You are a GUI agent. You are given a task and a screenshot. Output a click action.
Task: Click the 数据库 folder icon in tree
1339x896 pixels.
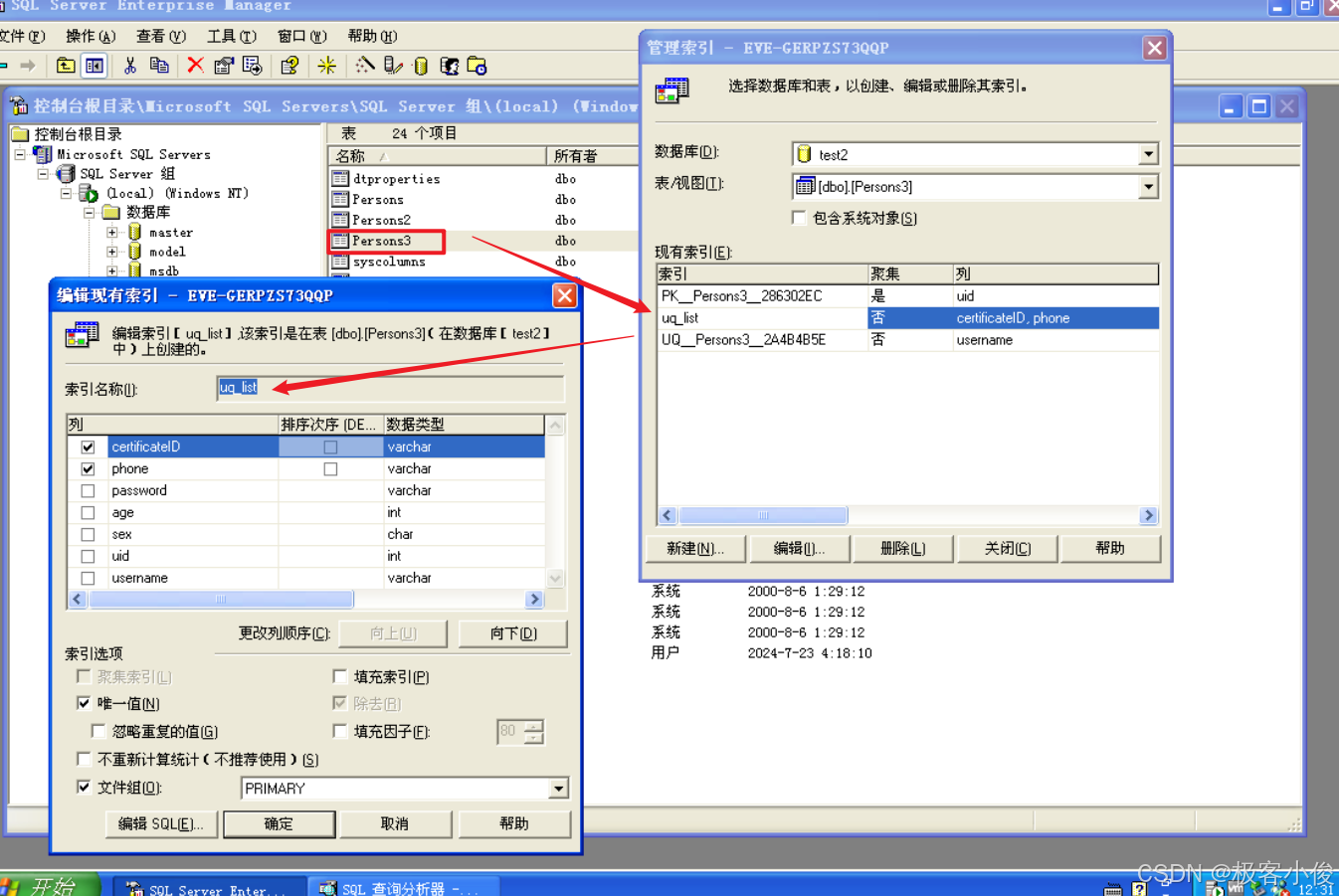pyautogui.click(x=111, y=212)
